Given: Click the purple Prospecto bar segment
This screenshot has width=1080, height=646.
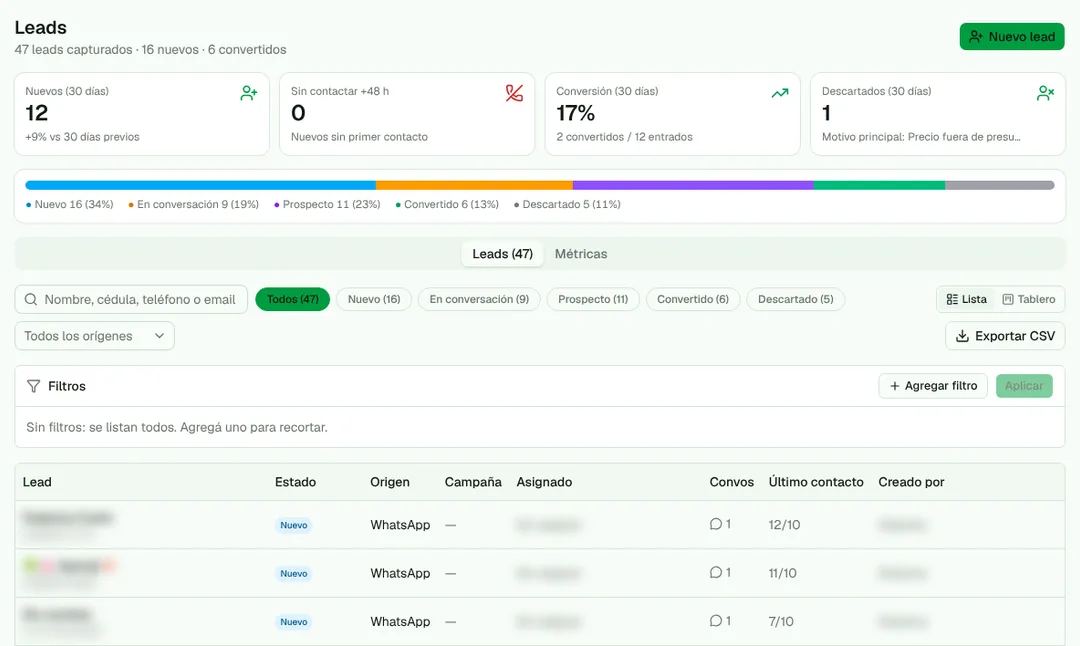Looking at the screenshot, I should [693, 185].
